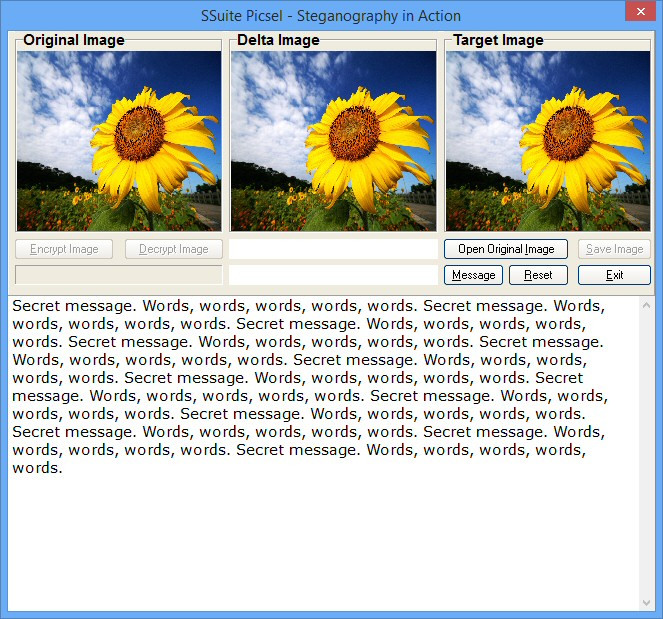This screenshot has width=663, height=619.
Task: Open the Message button
Action: [x=473, y=275]
